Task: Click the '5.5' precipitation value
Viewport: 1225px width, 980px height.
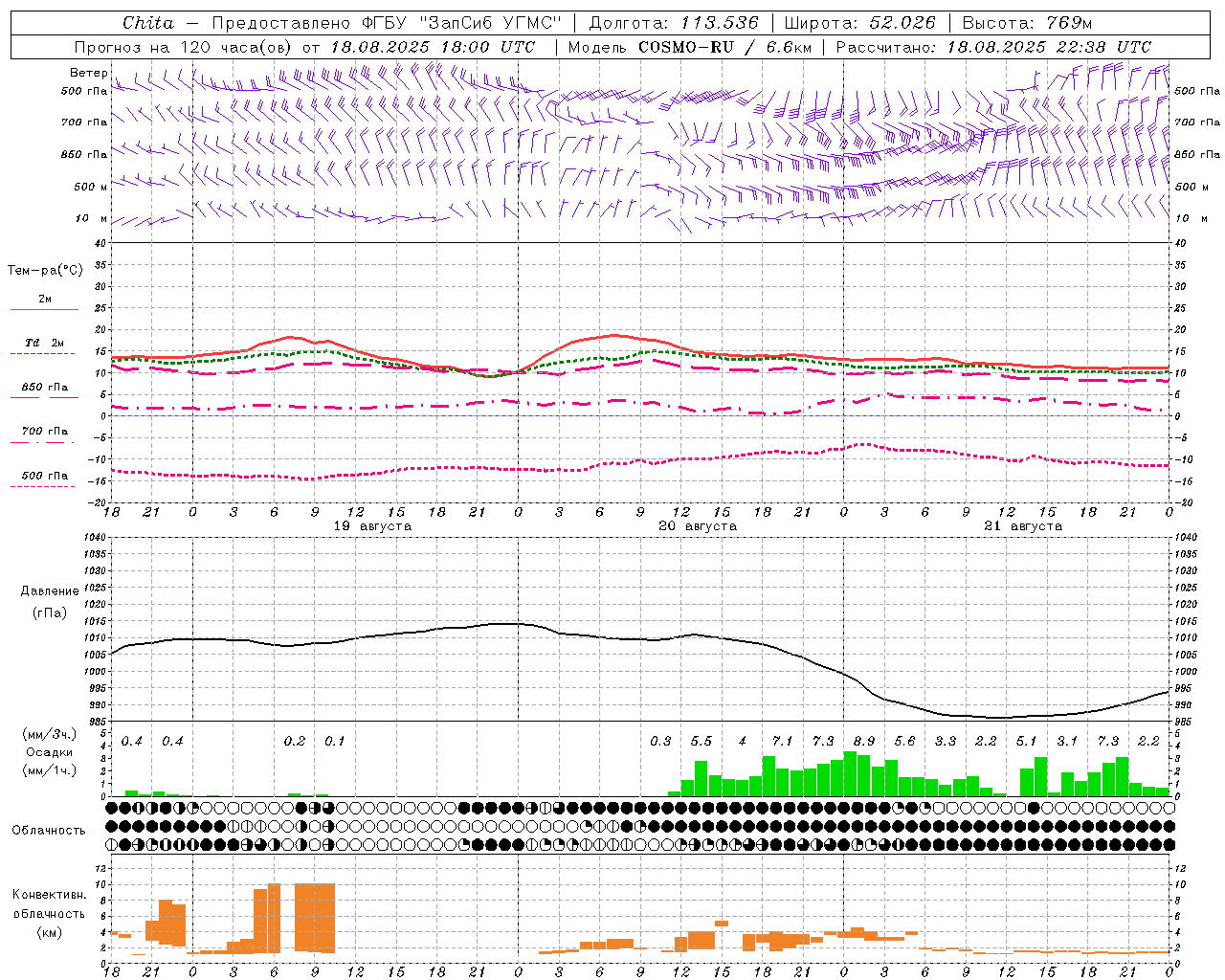Action: (702, 742)
